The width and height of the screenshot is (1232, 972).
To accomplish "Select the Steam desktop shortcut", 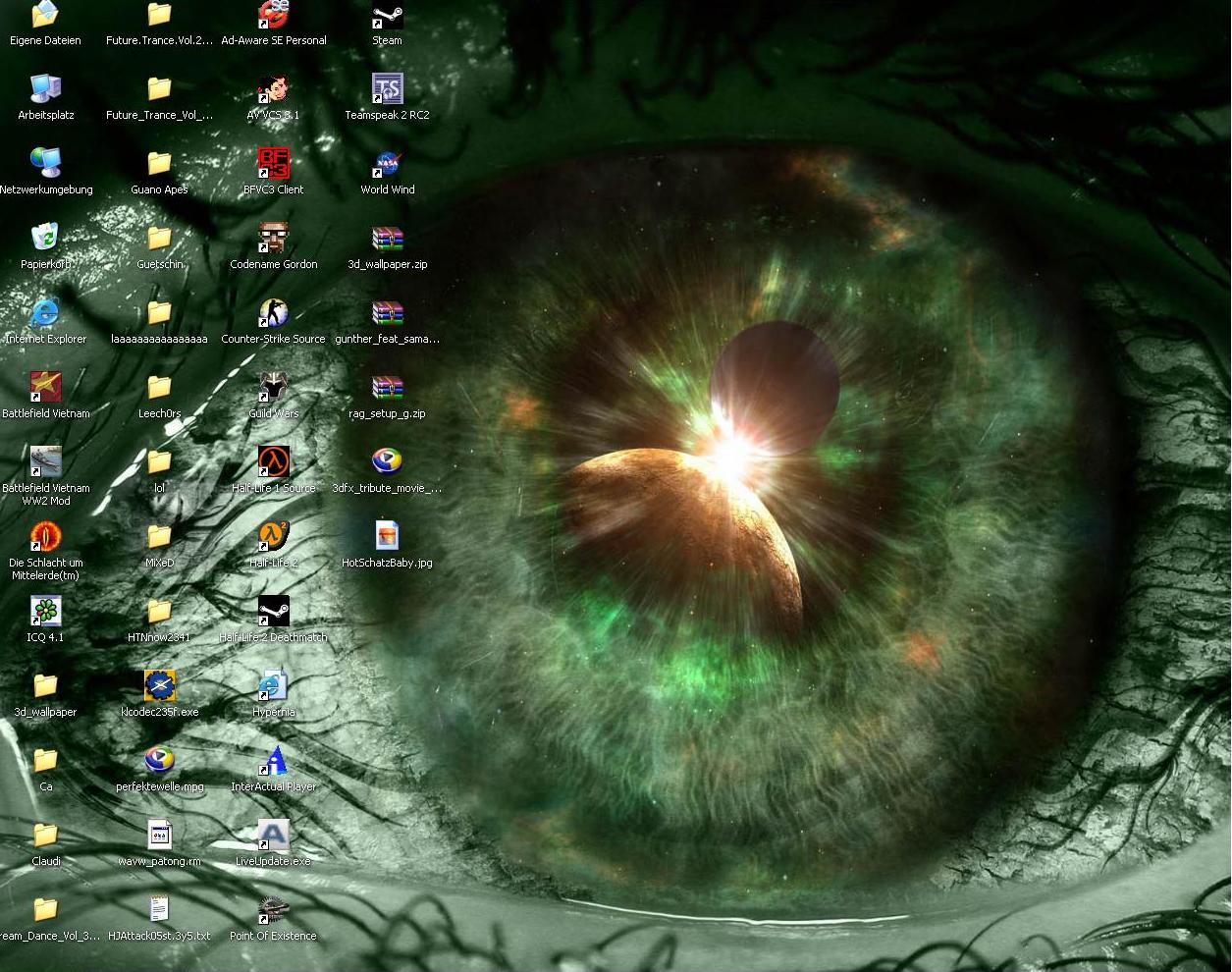I will tap(387, 18).
